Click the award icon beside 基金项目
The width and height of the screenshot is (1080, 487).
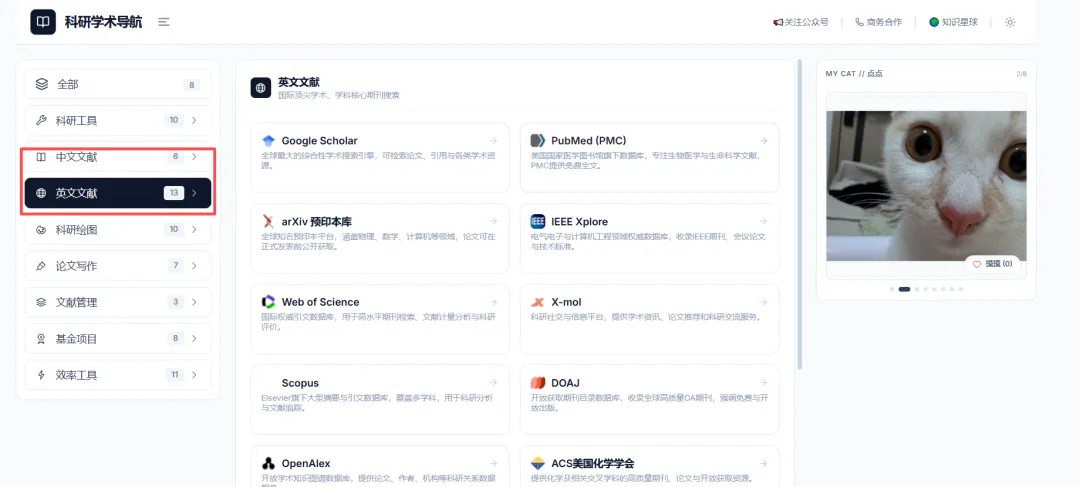[x=41, y=339]
